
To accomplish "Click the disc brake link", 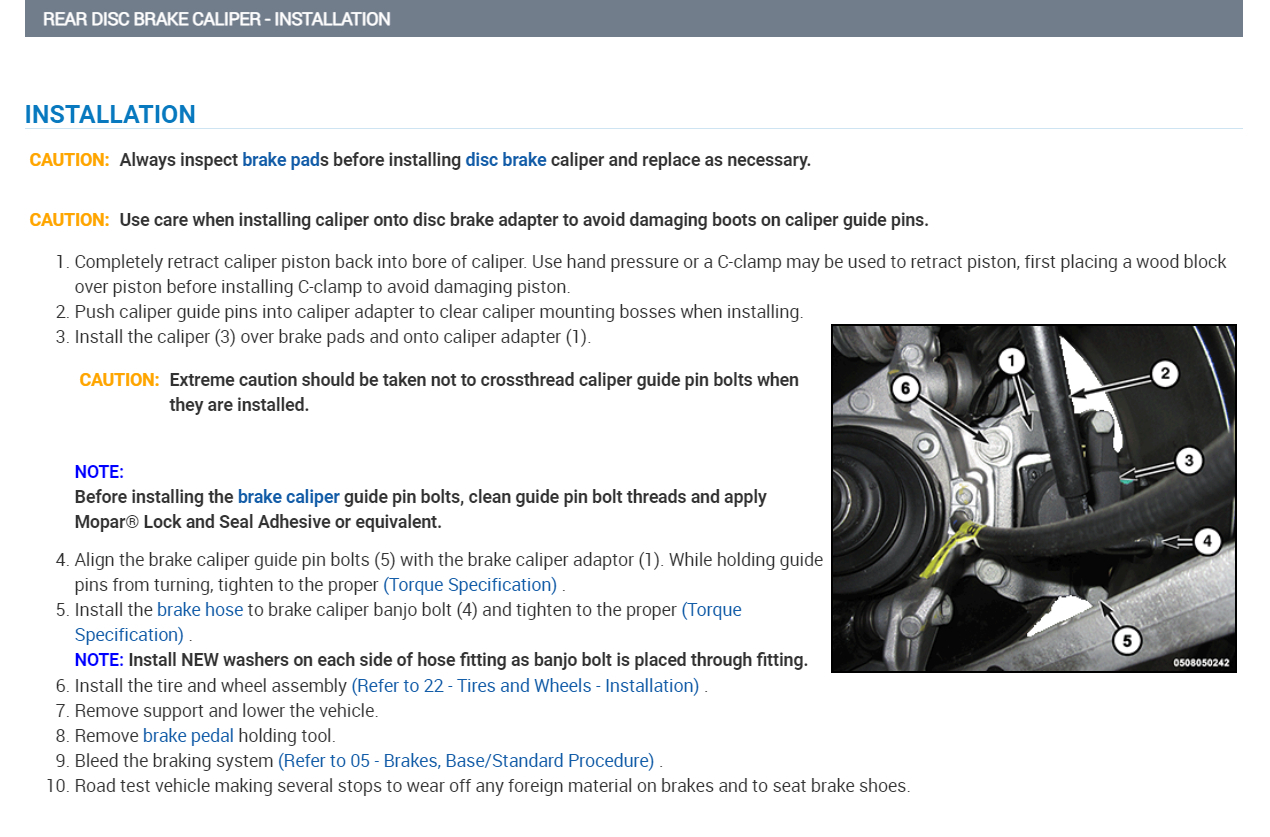I will [x=505, y=160].
